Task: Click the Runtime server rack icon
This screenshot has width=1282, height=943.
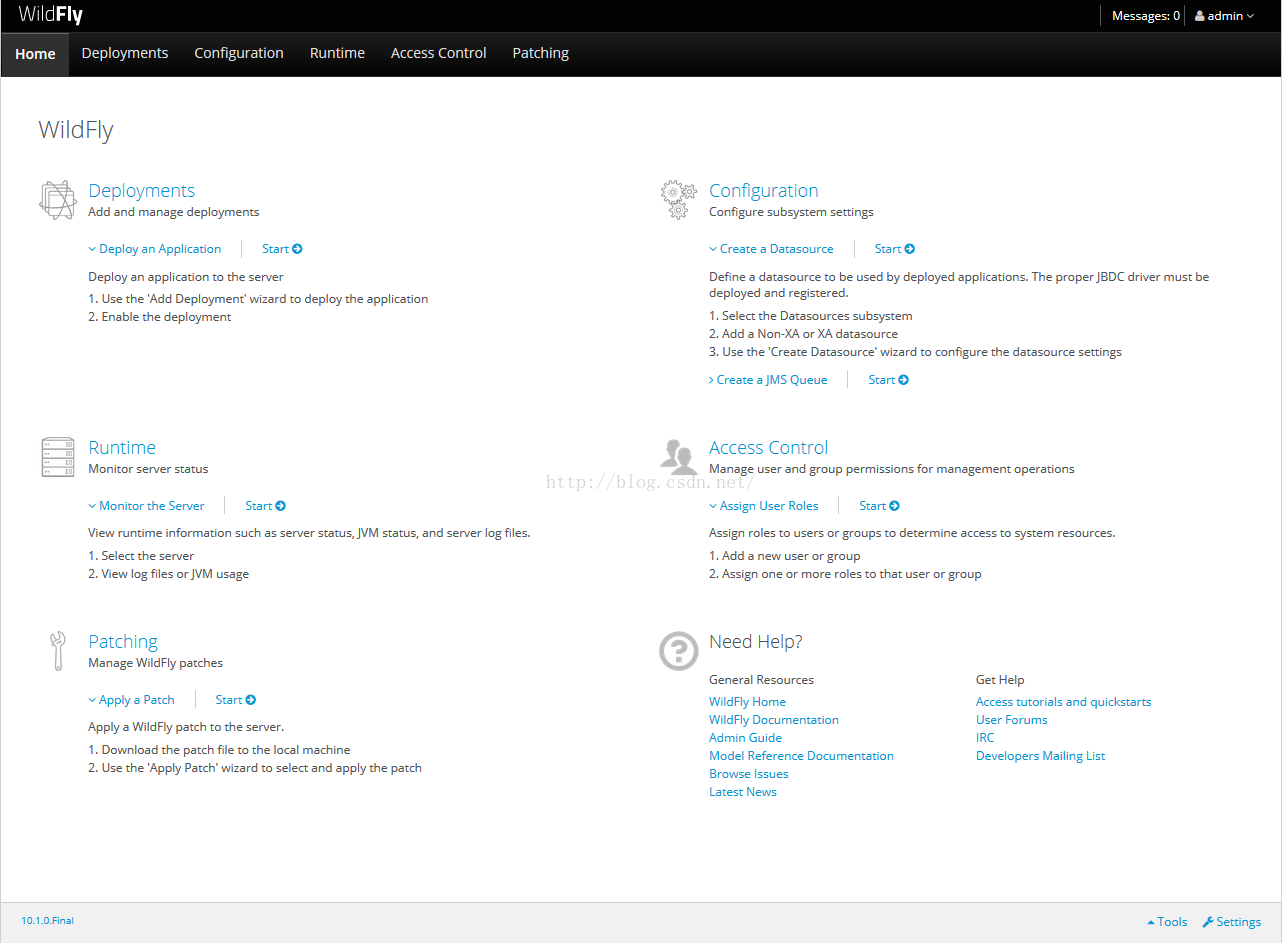Action: tap(58, 457)
